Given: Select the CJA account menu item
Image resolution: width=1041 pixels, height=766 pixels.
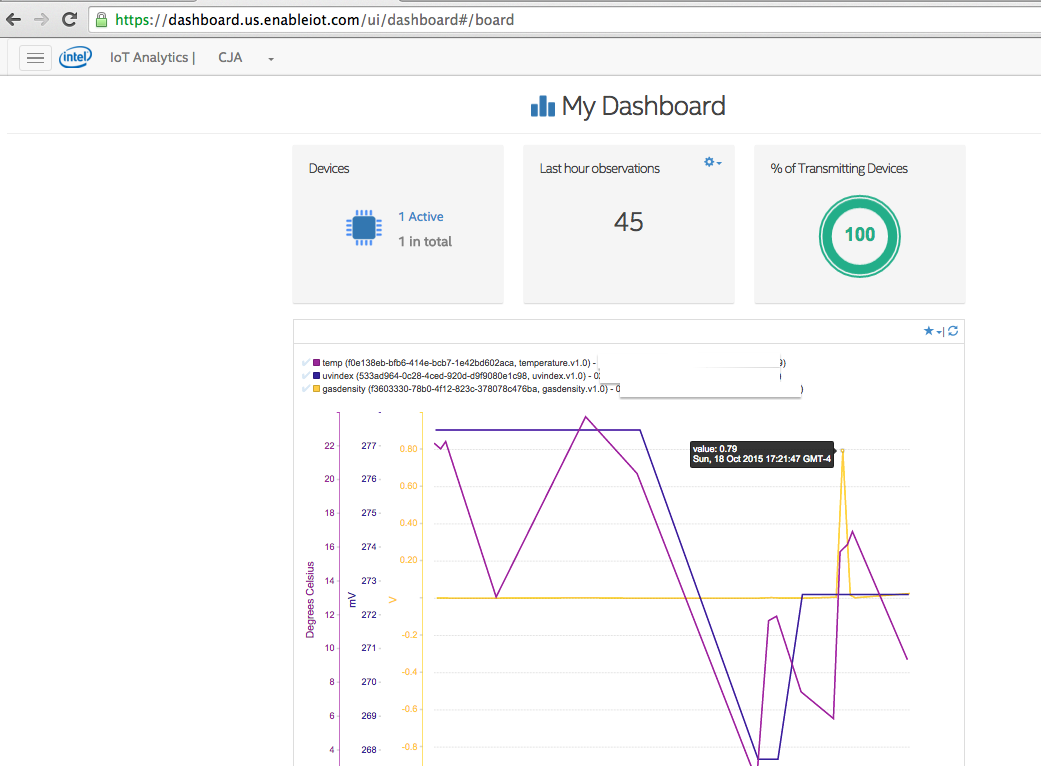Looking at the screenshot, I should point(232,58).
